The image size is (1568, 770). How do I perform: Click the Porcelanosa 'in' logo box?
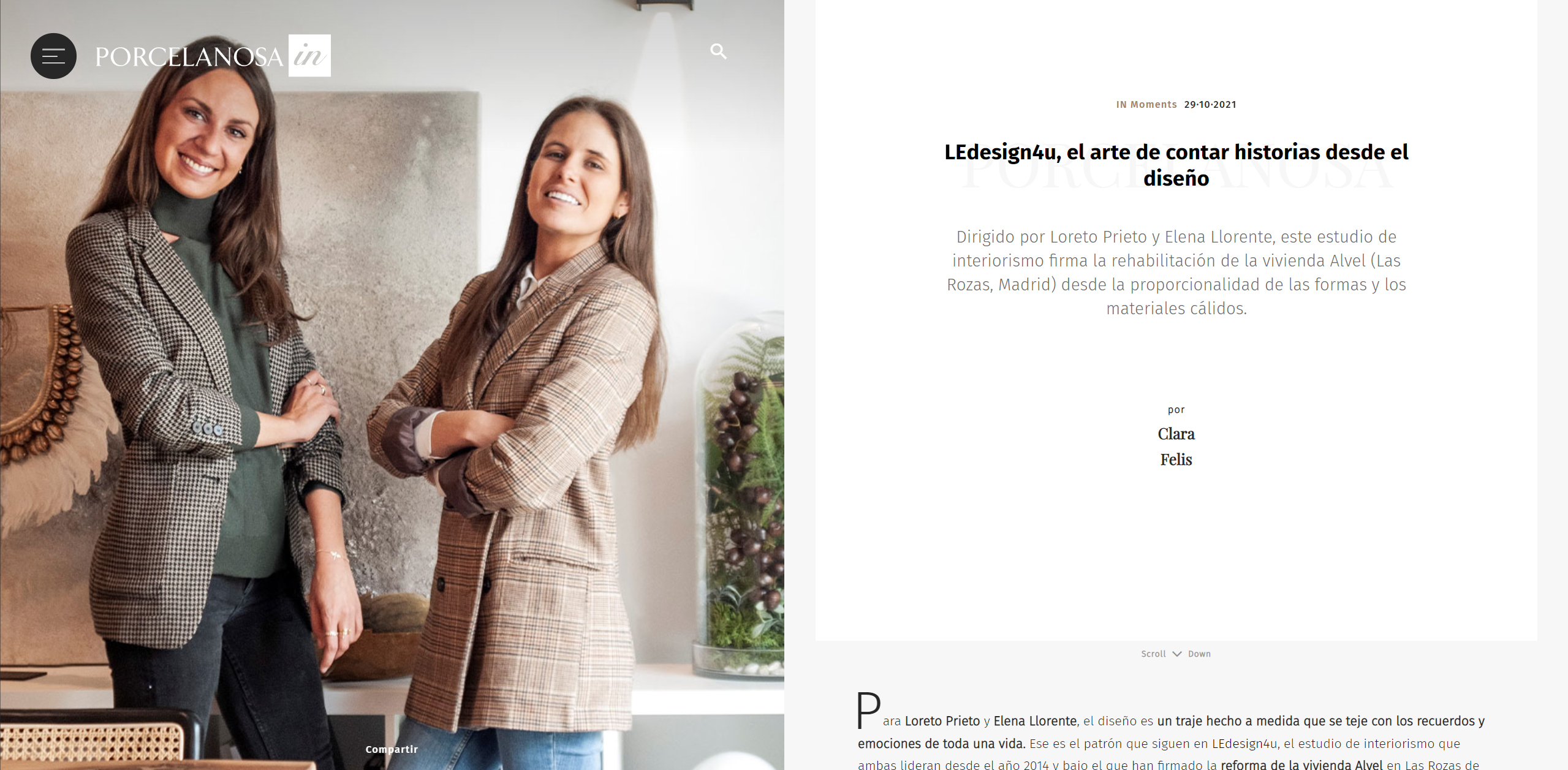(x=309, y=56)
